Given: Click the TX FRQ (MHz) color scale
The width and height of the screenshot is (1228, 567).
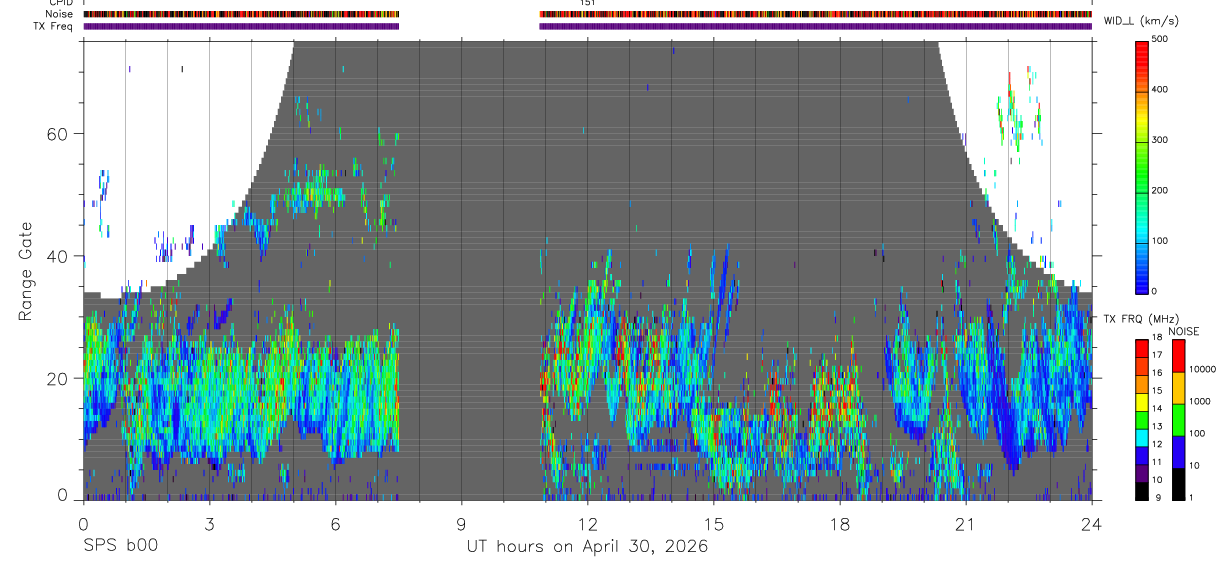Looking at the screenshot, I should point(1142,419).
